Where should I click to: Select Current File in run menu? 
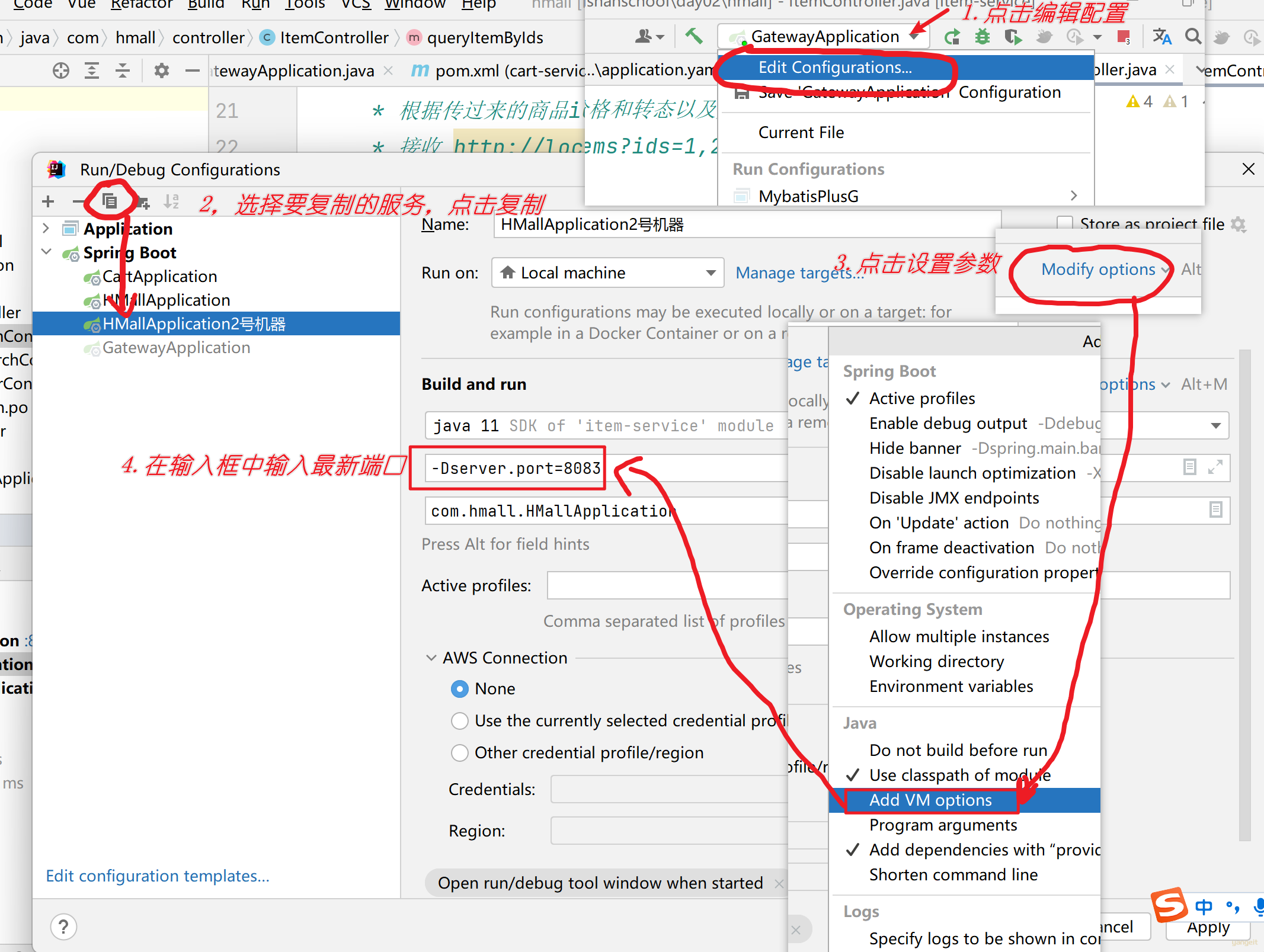pyautogui.click(x=906, y=132)
